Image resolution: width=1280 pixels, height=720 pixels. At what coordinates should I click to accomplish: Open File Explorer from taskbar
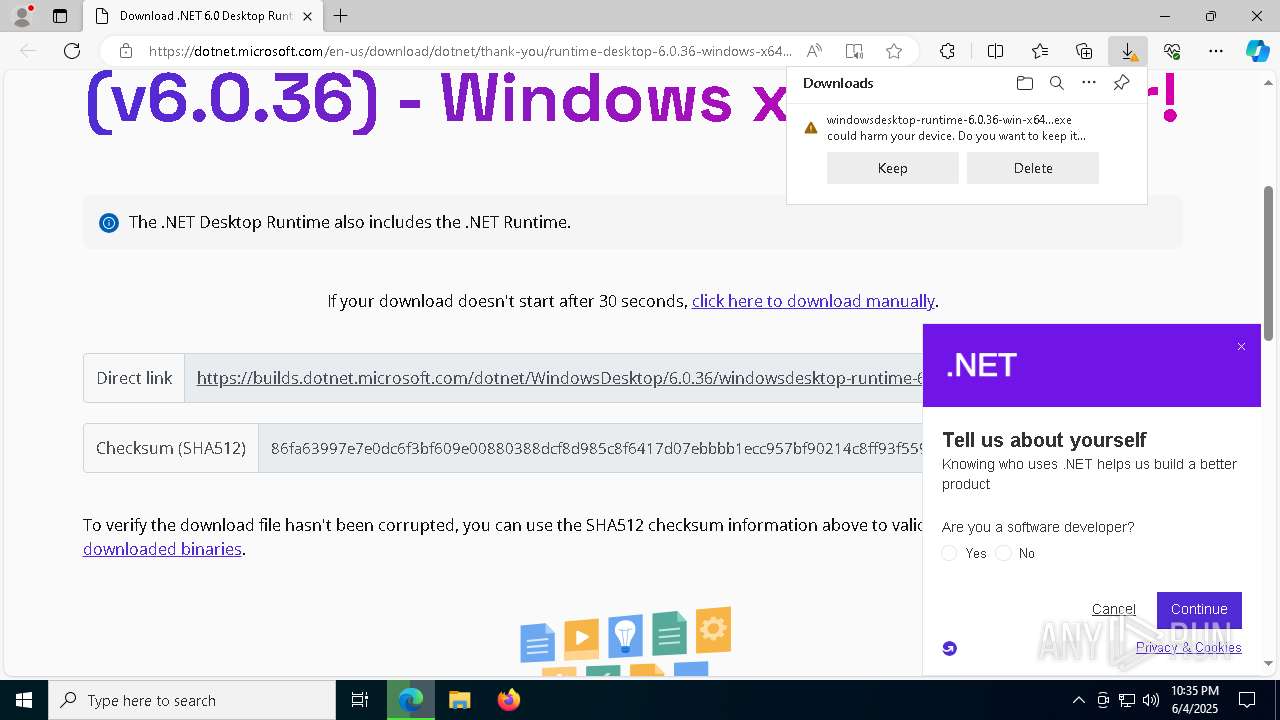tap(460, 700)
